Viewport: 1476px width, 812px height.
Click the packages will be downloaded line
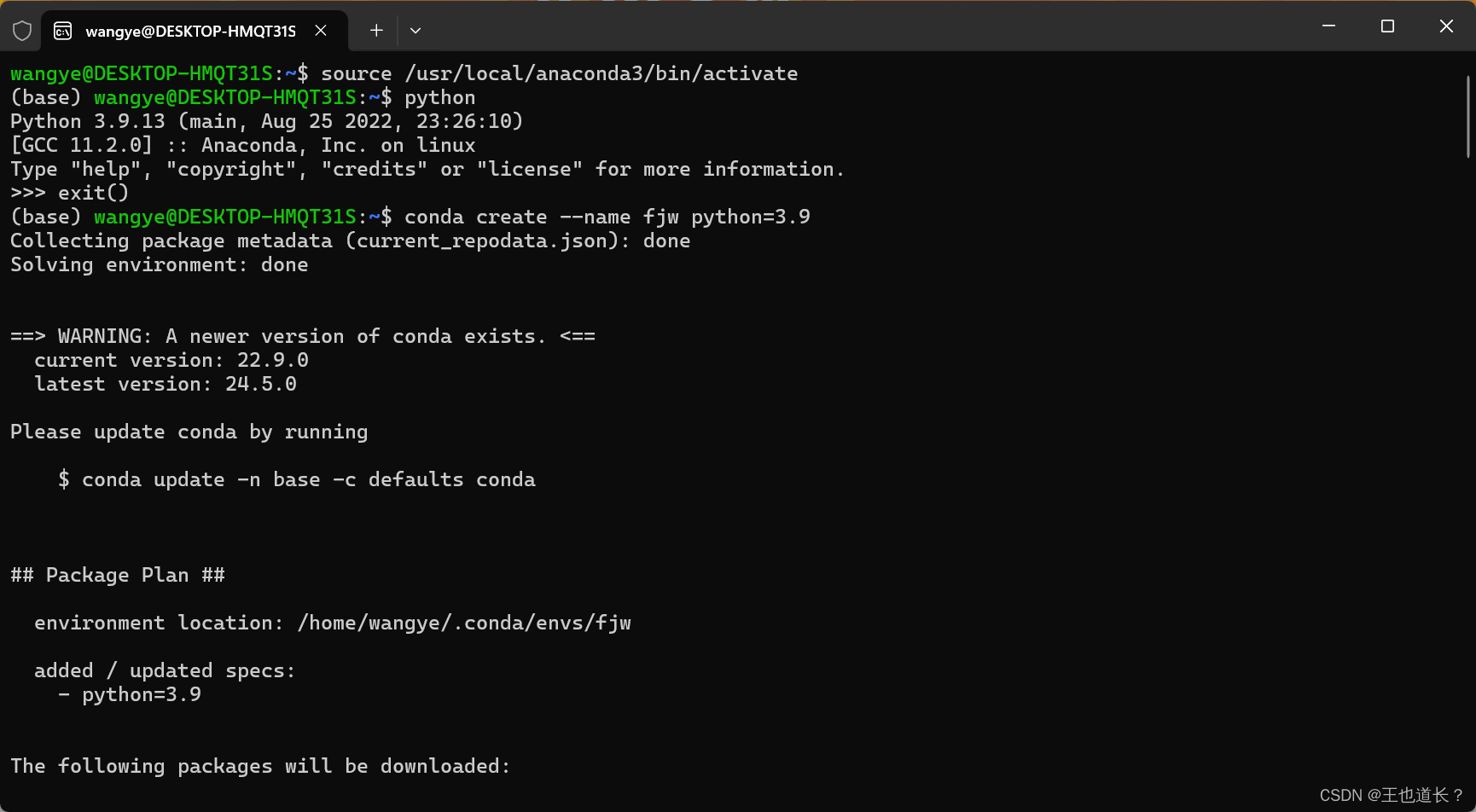(259, 766)
